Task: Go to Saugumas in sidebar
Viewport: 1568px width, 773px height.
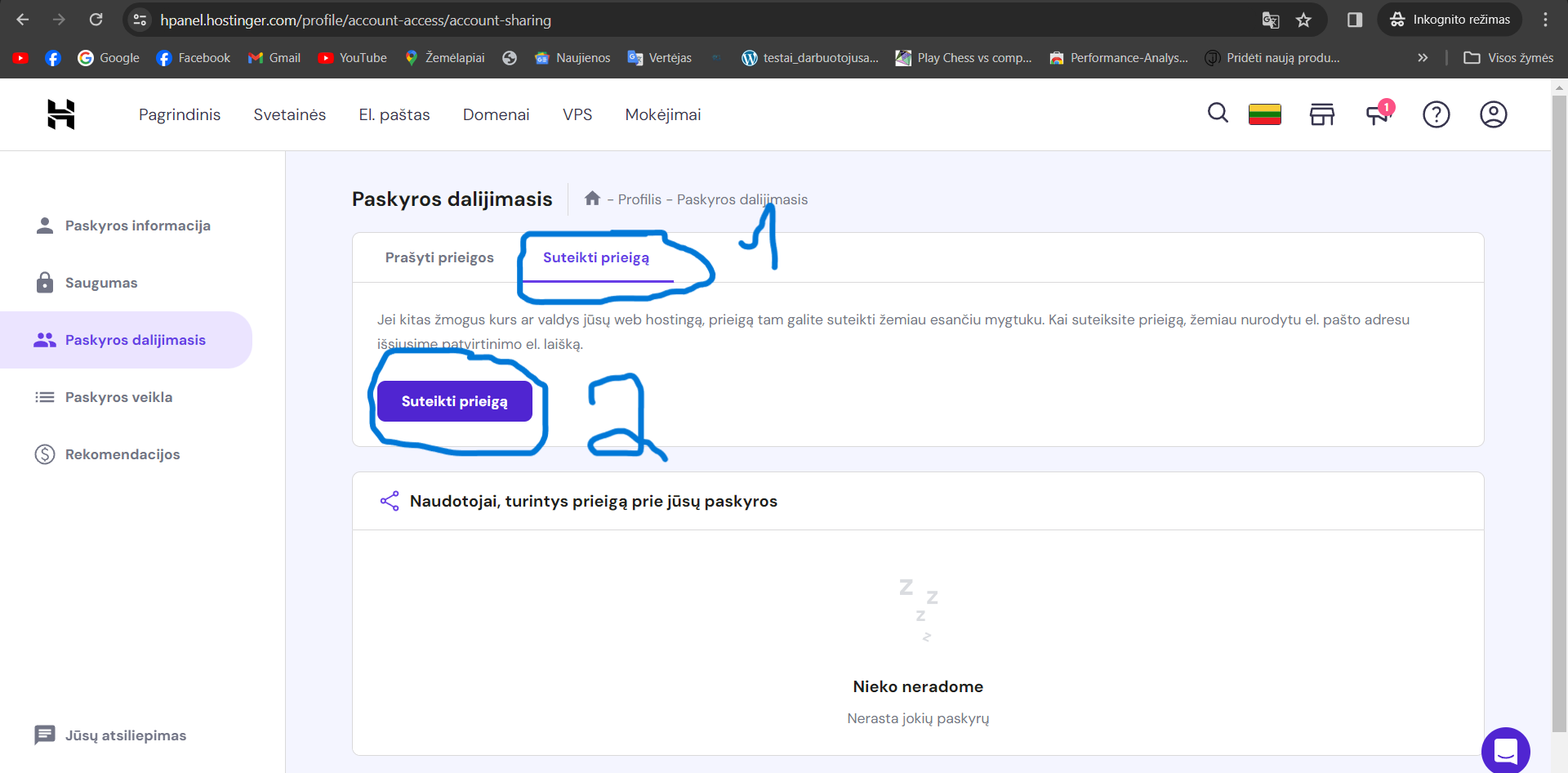Action: coord(101,283)
